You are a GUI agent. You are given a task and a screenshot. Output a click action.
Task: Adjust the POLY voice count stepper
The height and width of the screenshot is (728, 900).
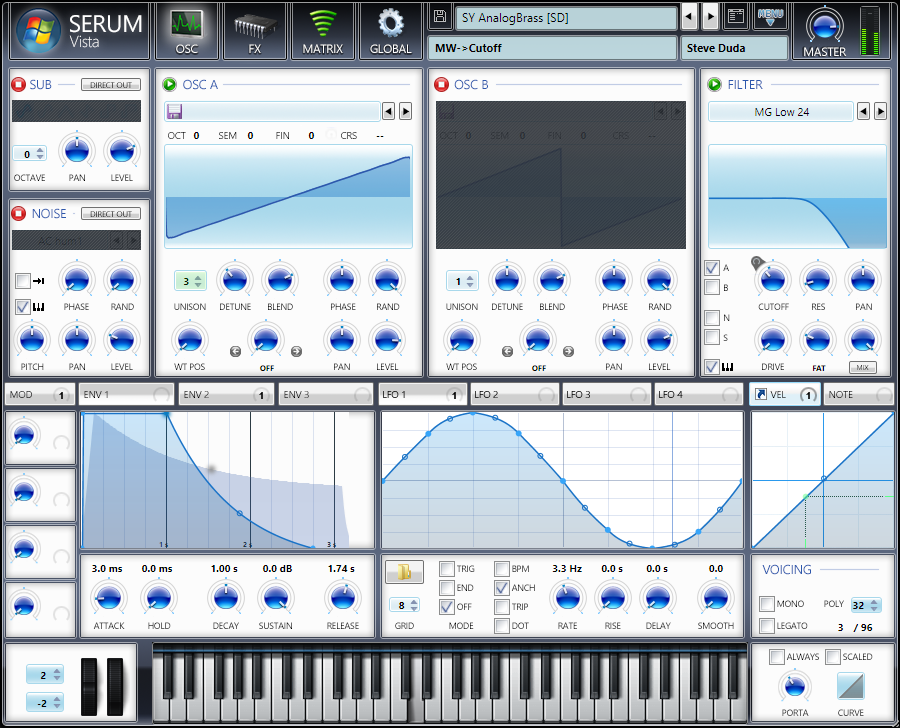point(866,605)
